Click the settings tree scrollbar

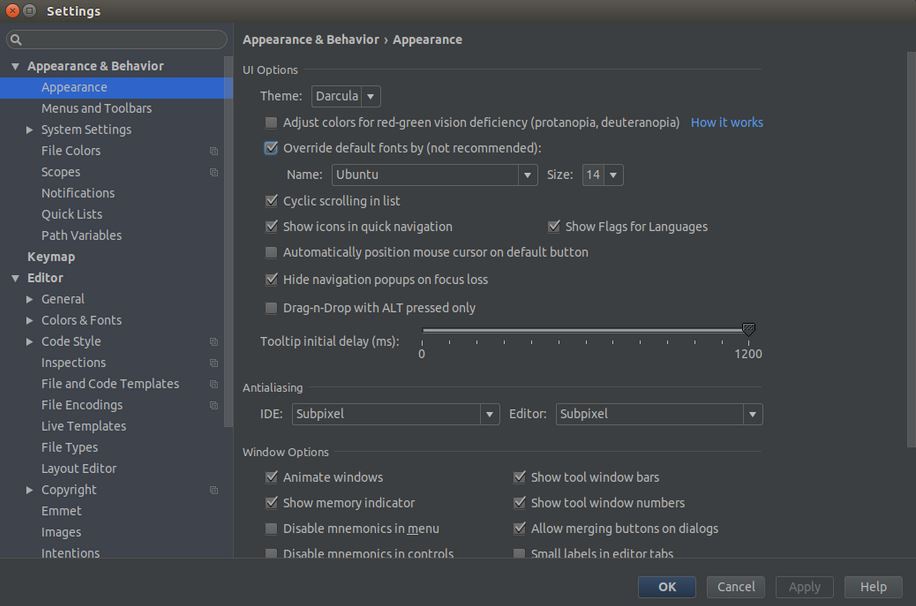pyautogui.click(x=228, y=243)
